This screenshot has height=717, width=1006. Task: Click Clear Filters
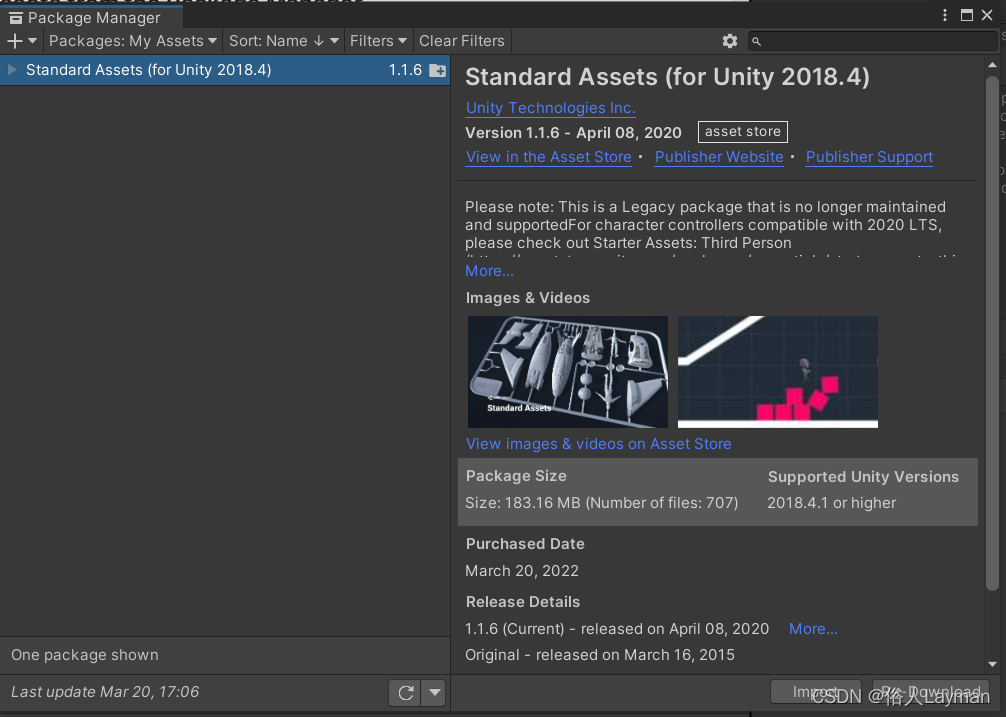coord(462,41)
